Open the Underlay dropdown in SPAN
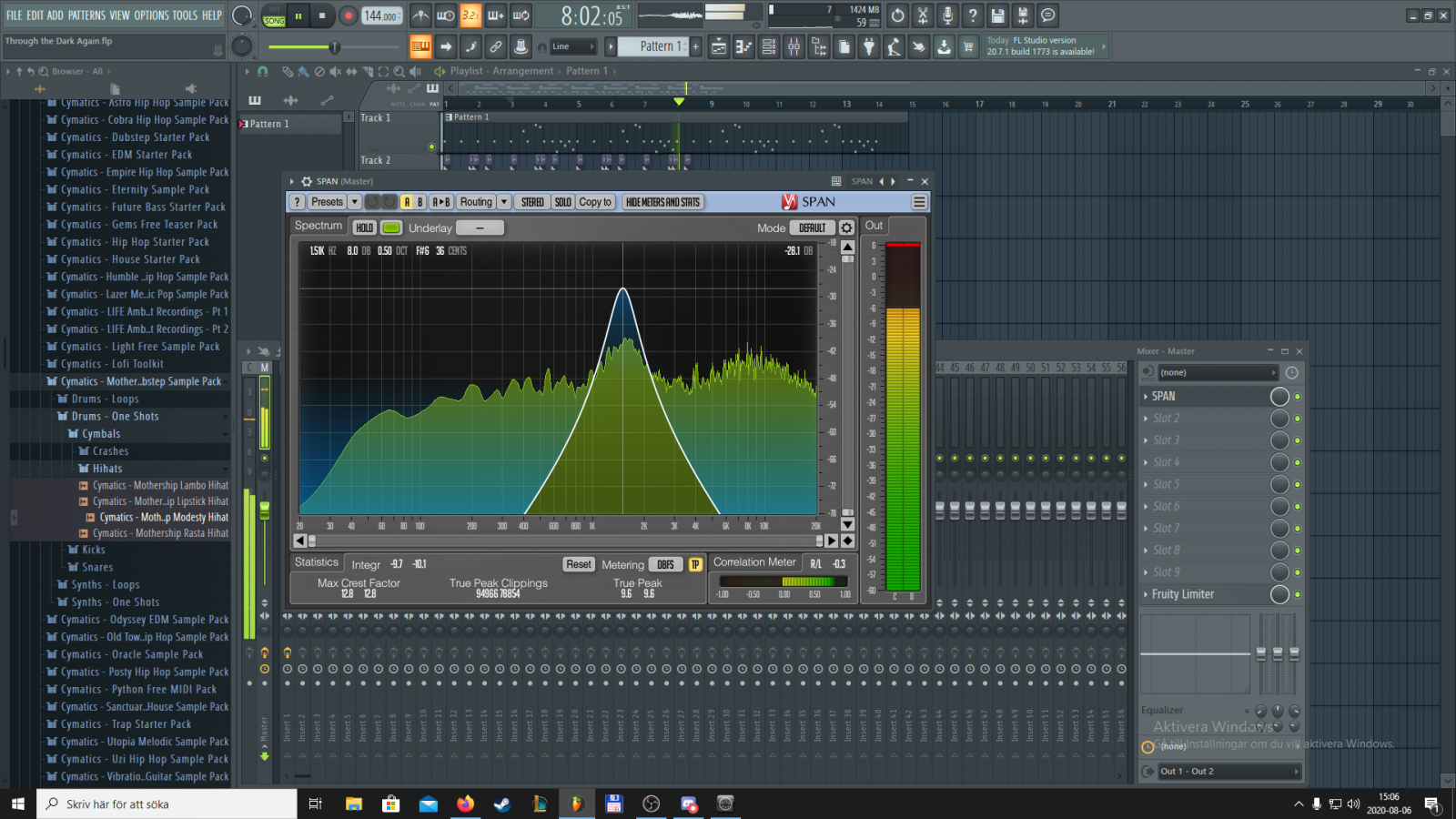 480,227
